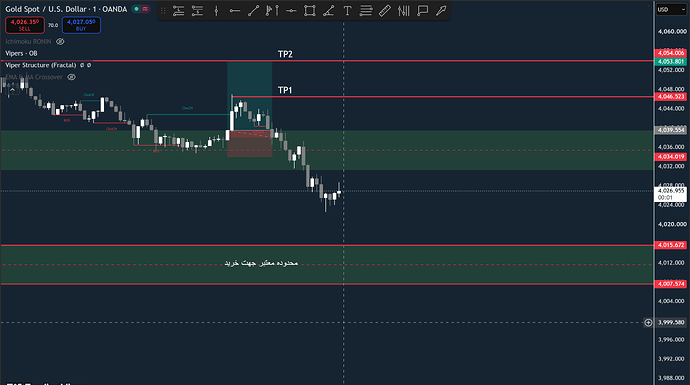Image resolution: width=690 pixels, height=385 pixels.
Task: Select the flag and arrow range tool
Action: click(272, 11)
